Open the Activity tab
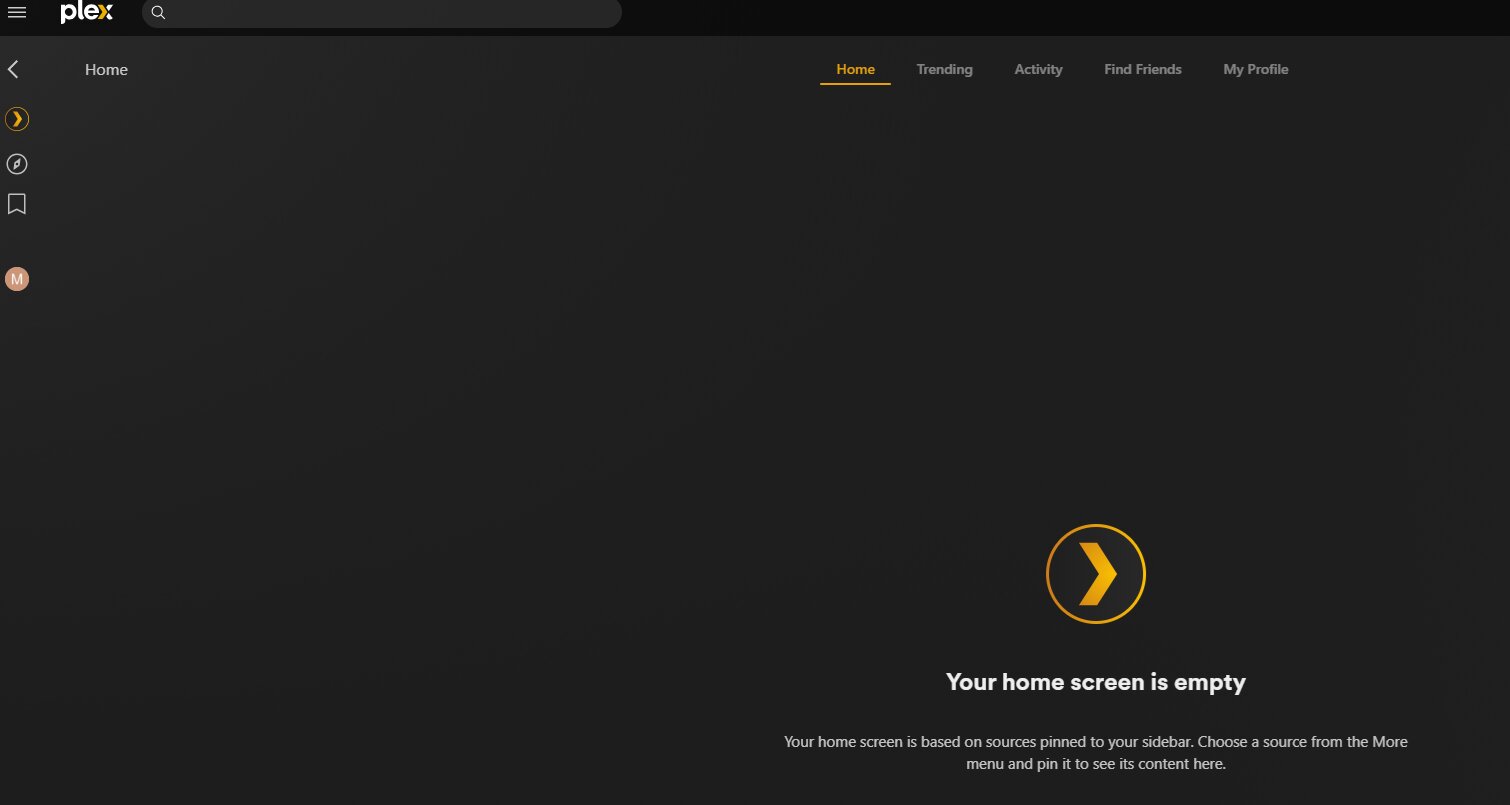 (1038, 69)
